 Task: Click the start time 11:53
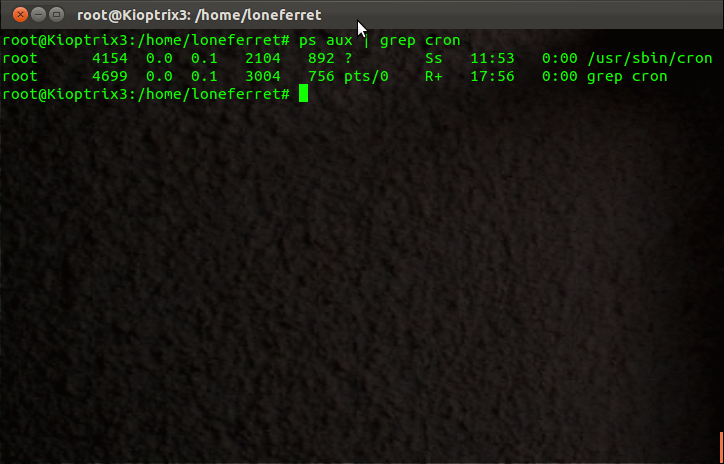[492, 58]
